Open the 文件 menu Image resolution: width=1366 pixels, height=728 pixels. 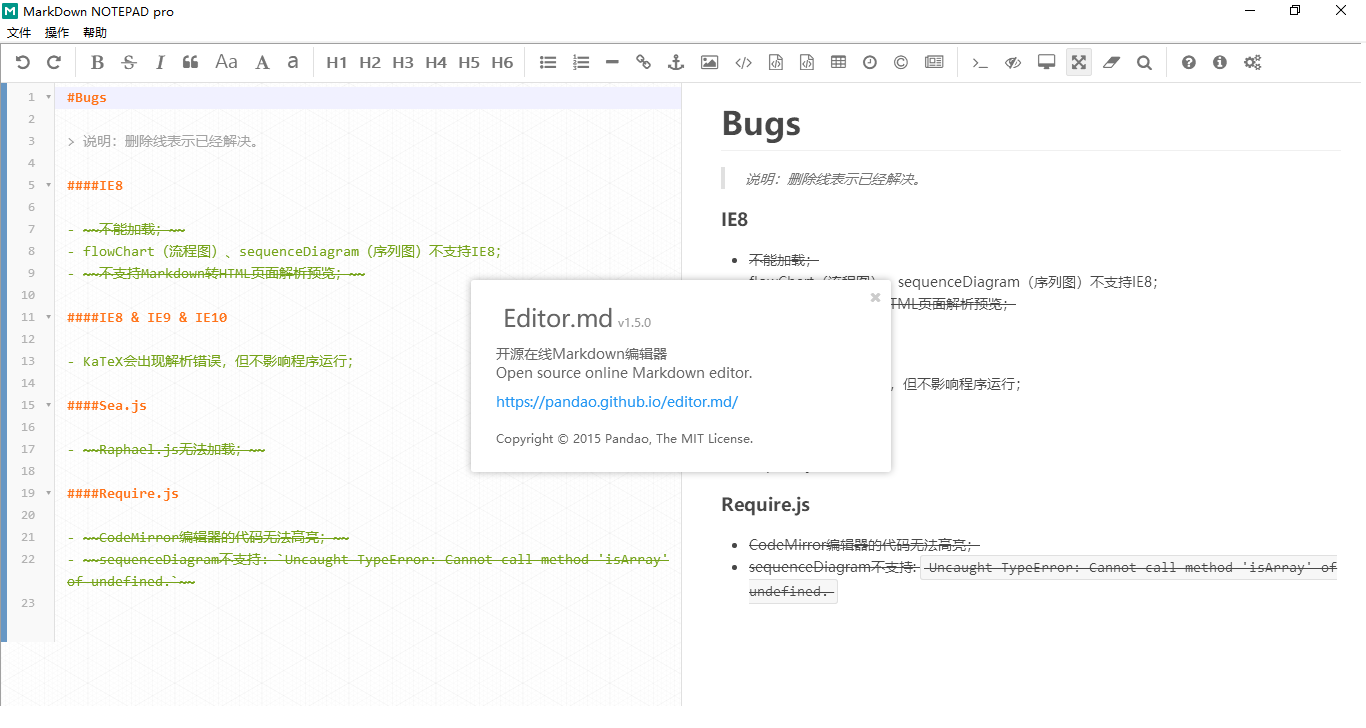19,33
